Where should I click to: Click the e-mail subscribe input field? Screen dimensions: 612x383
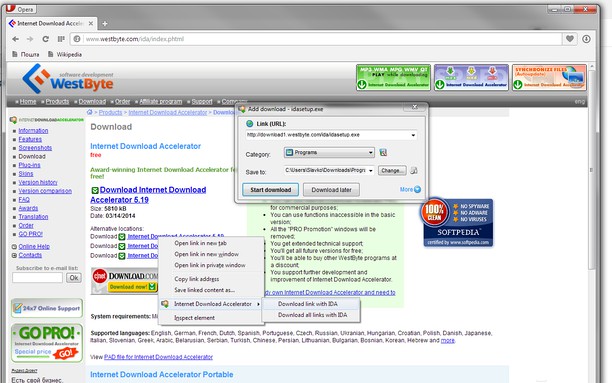coord(37,278)
